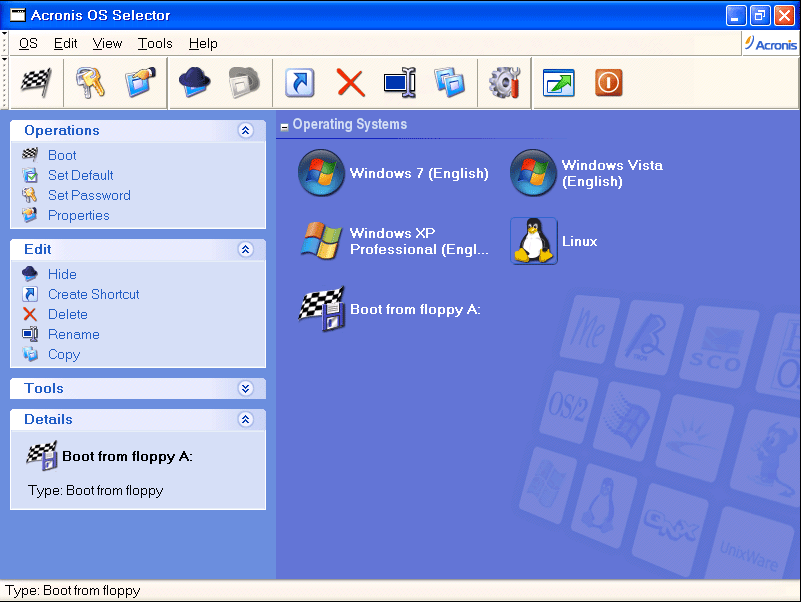Click the Set Default link
Image resolution: width=801 pixels, height=602 pixels.
pyautogui.click(x=81, y=175)
